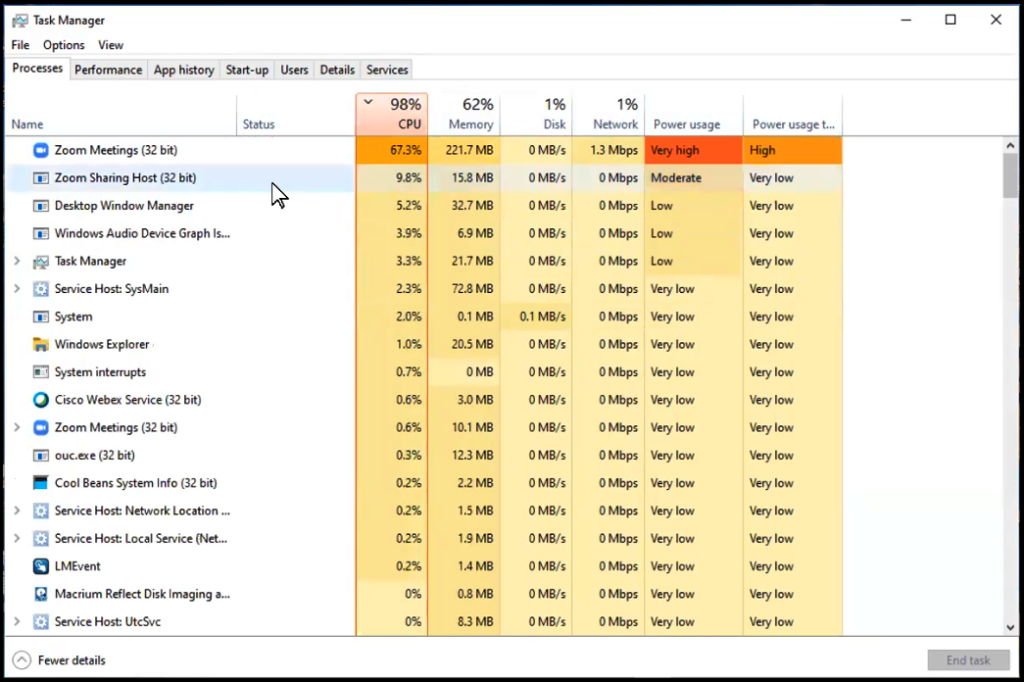This screenshot has width=1024, height=682.
Task: Switch to the Services tab
Action: pyautogui.click(x=387, y=70)
